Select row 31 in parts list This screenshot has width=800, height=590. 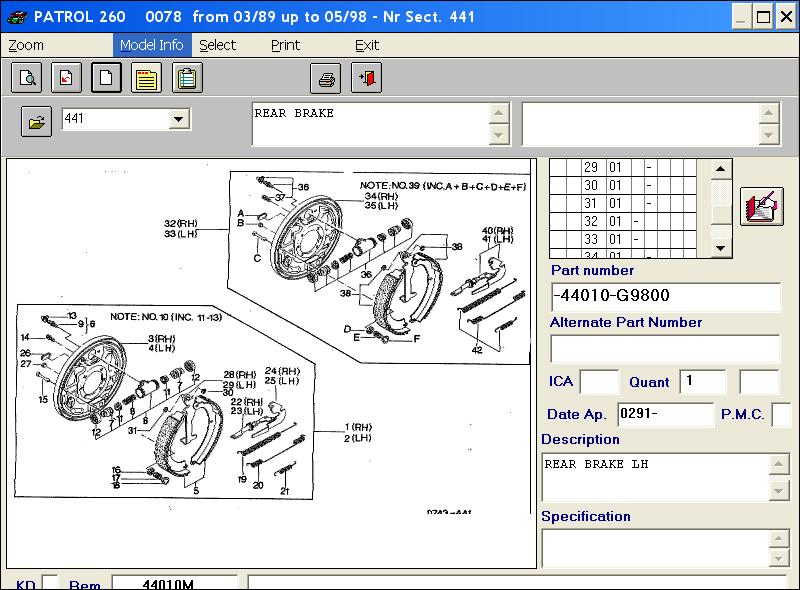tap(623, 203)
